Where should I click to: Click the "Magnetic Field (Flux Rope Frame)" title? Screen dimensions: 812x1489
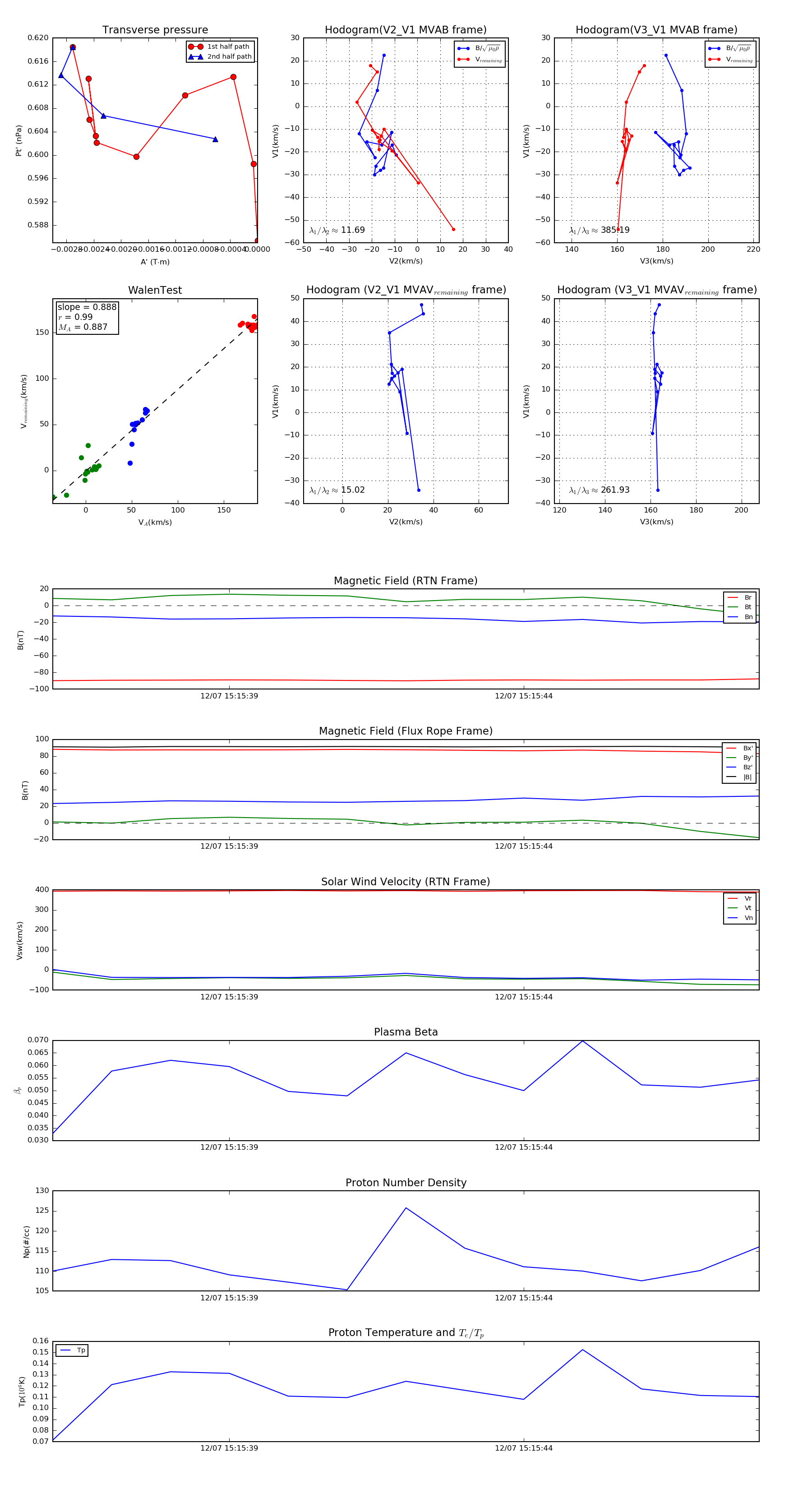coord(406,731)
